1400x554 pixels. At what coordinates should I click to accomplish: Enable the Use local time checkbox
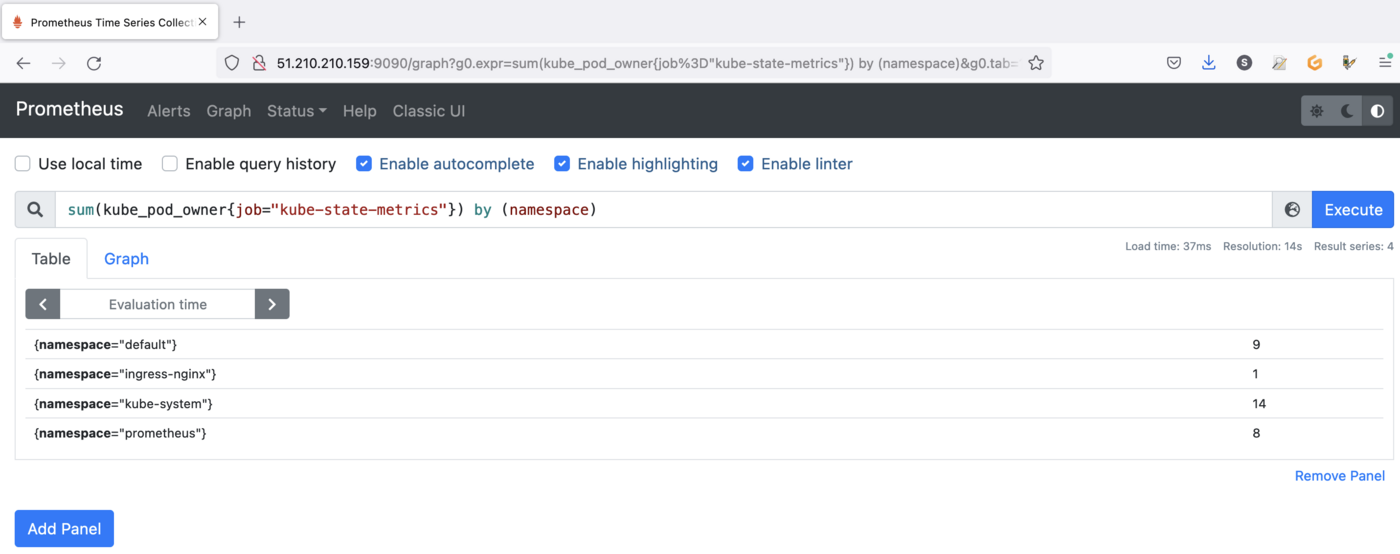[23, 164]
